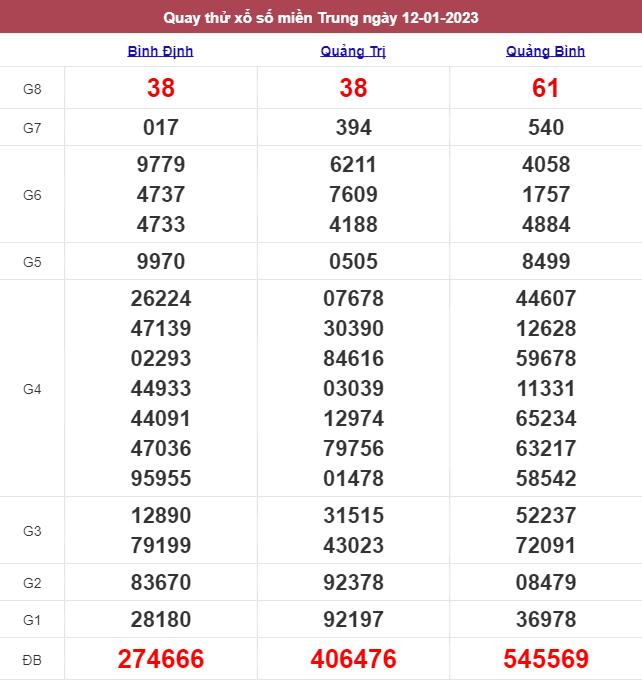This screenshot has width=642, height=680.
Task: Click the G3 result 31515
Action: click(x=353, y=516)
